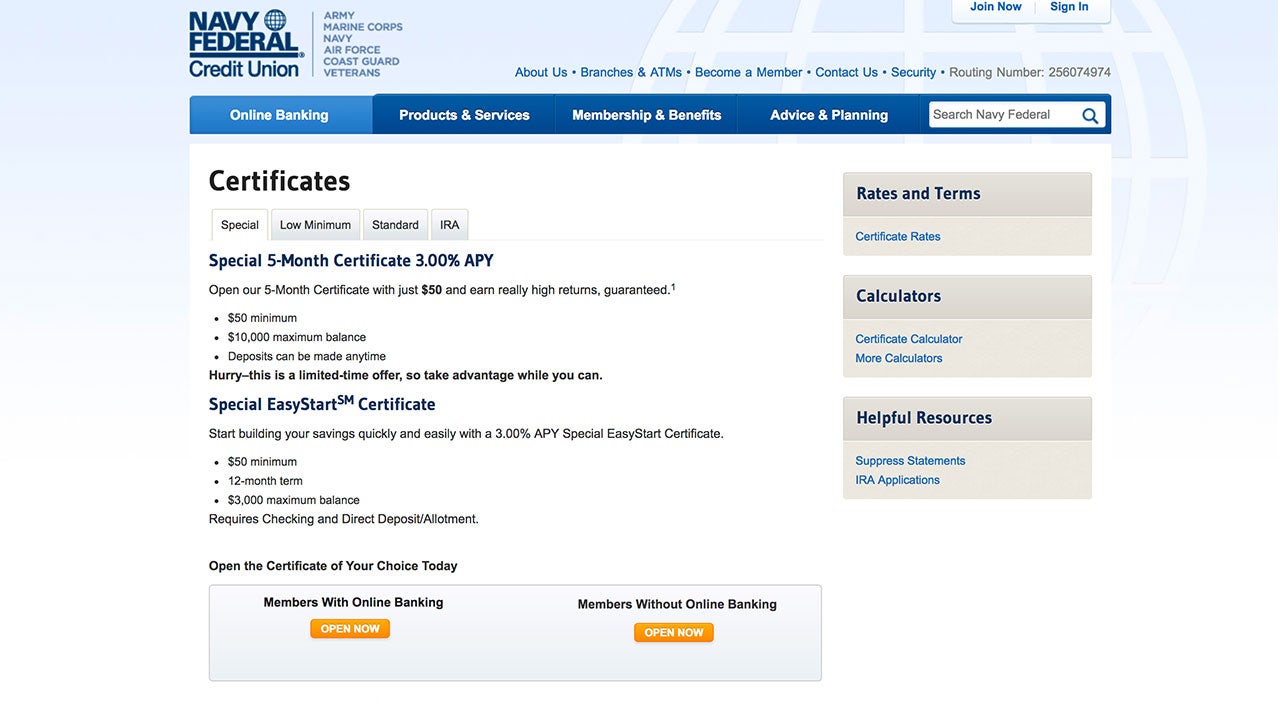
Task: Select the Special certificates tab
Action: 240,225
